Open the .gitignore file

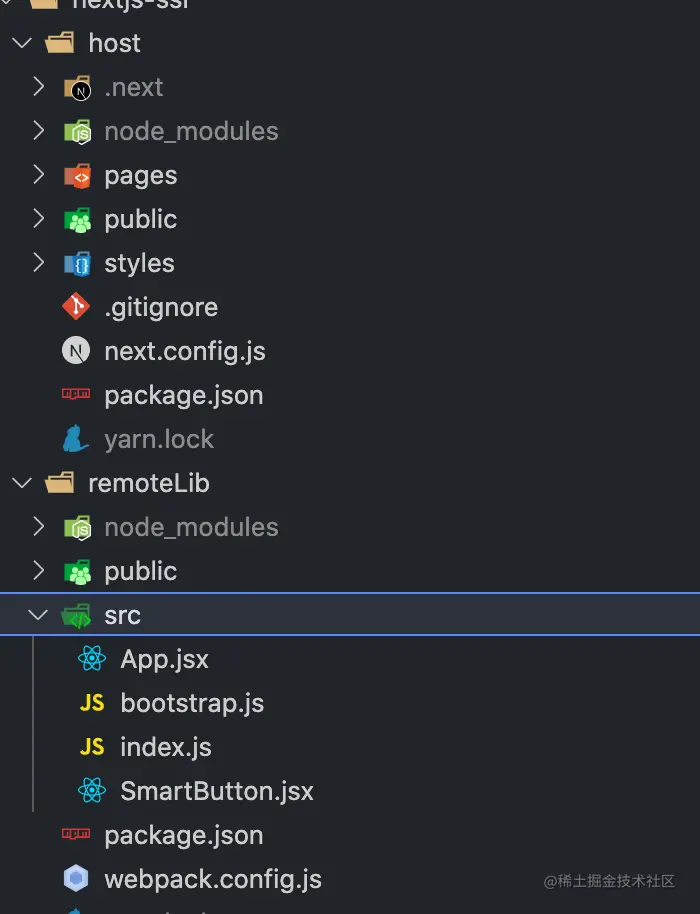pyautogui.click(x=161, y=308)
